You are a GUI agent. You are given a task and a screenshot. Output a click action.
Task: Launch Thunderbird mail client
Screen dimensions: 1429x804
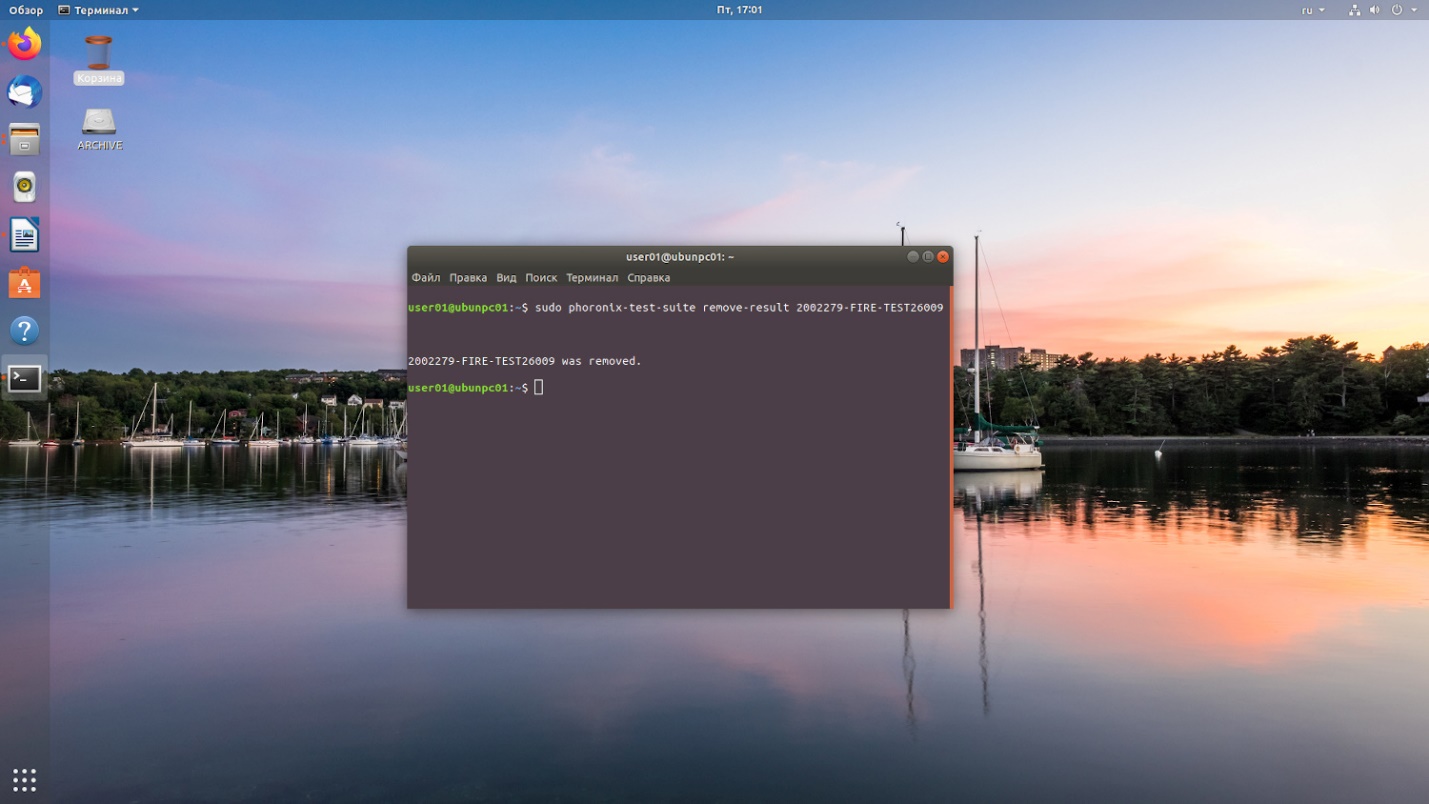(24, 92)
